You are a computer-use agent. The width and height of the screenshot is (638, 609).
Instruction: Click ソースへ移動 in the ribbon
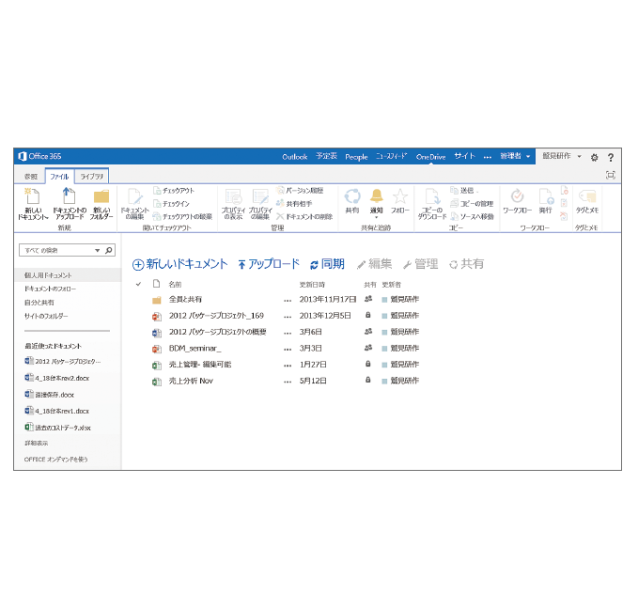click(472, 216)
